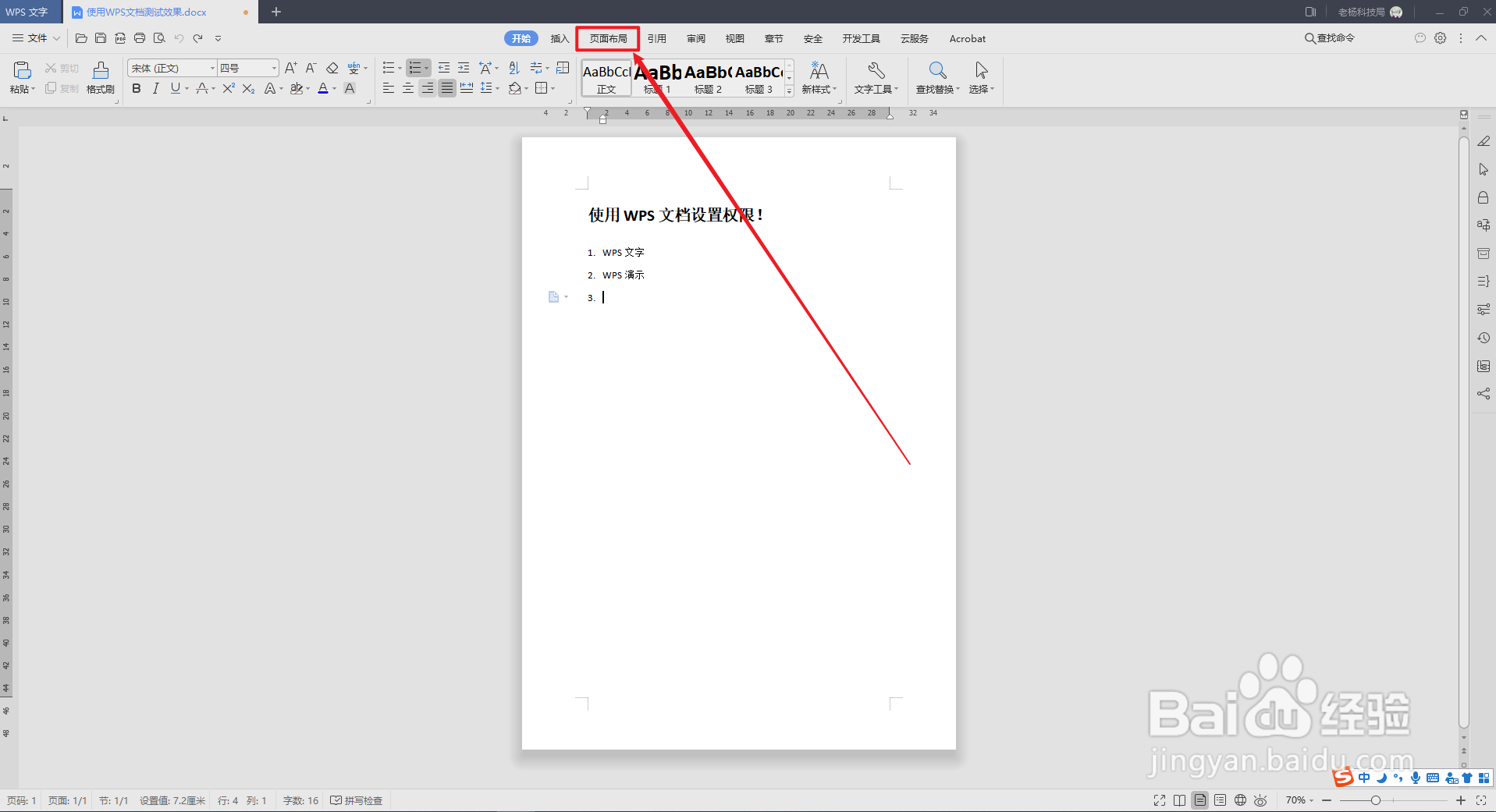Click the zoom in plus button
This screenshot has width=1496, height=812.
click(x=1461, y=800)
